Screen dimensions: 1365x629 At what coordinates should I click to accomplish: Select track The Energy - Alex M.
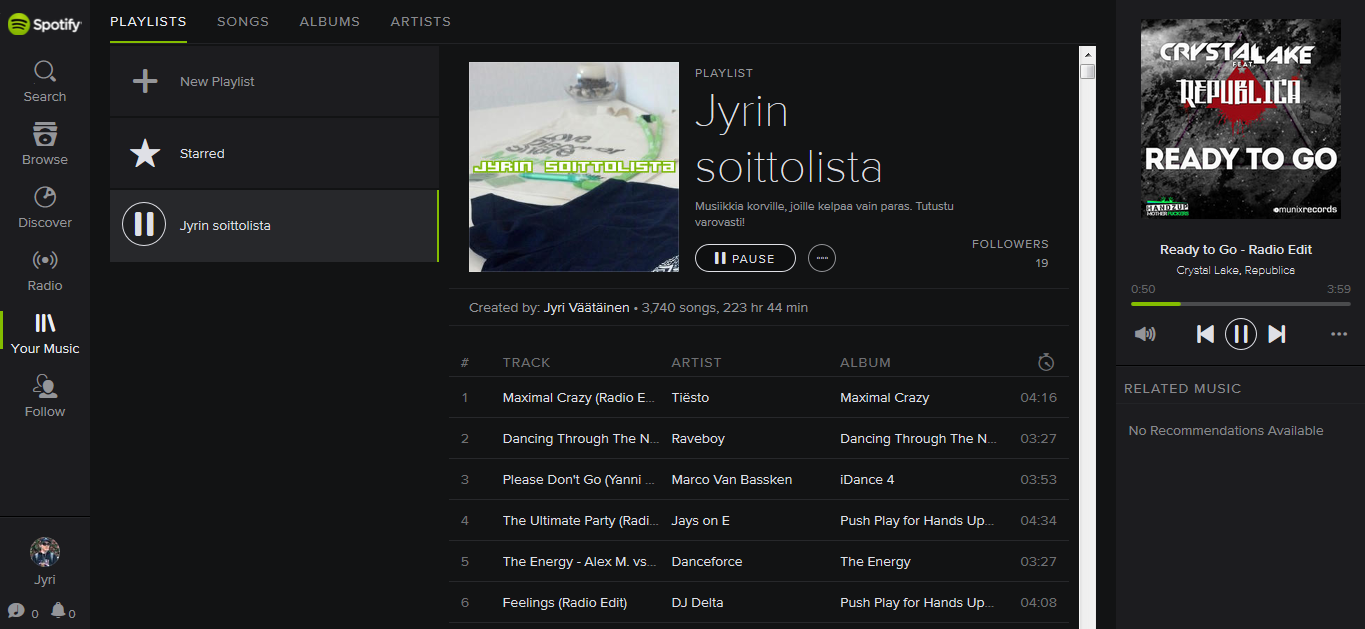pos(580,561)
